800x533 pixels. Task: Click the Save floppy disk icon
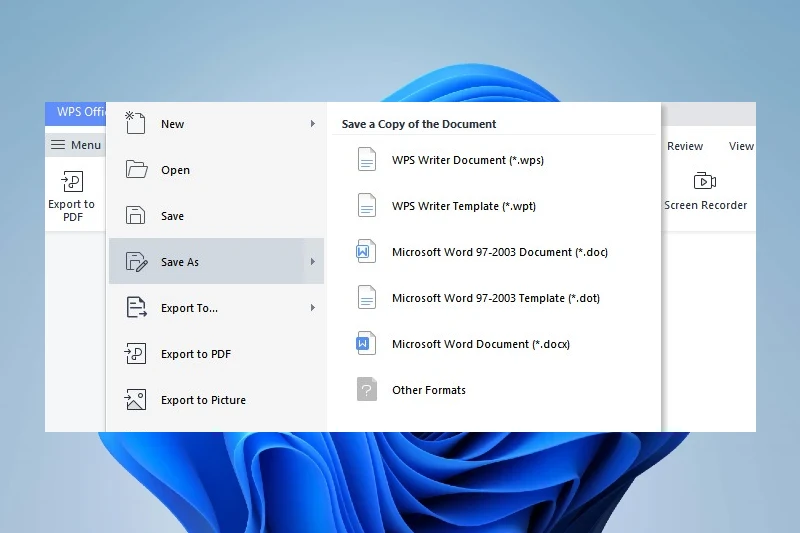(135, 215)
